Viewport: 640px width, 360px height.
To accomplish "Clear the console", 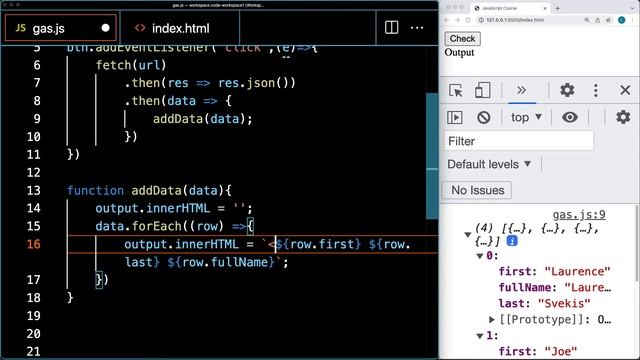I will click(484, 118).
